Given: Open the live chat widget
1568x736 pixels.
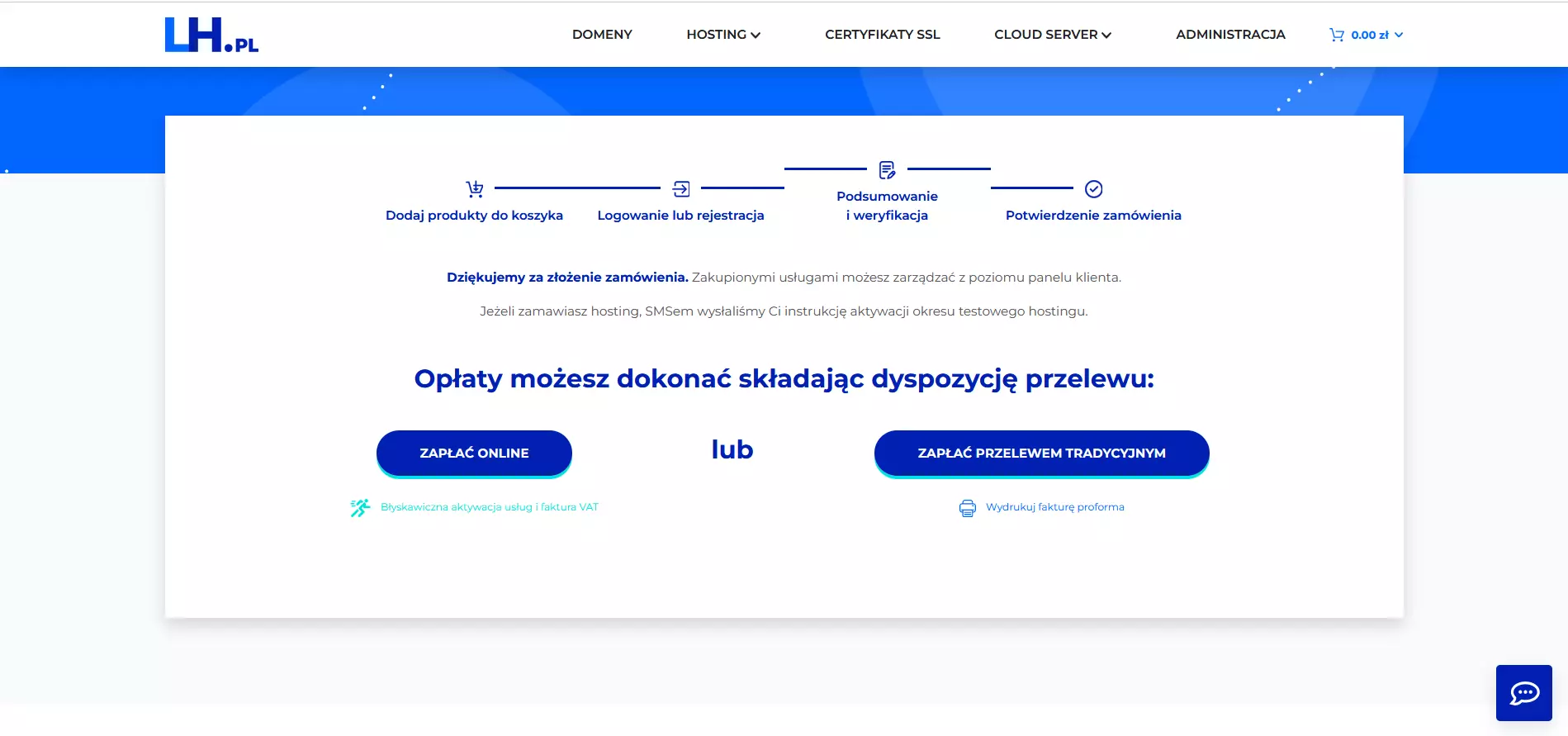Looking at the screenshot, I should coord(1524,693).
